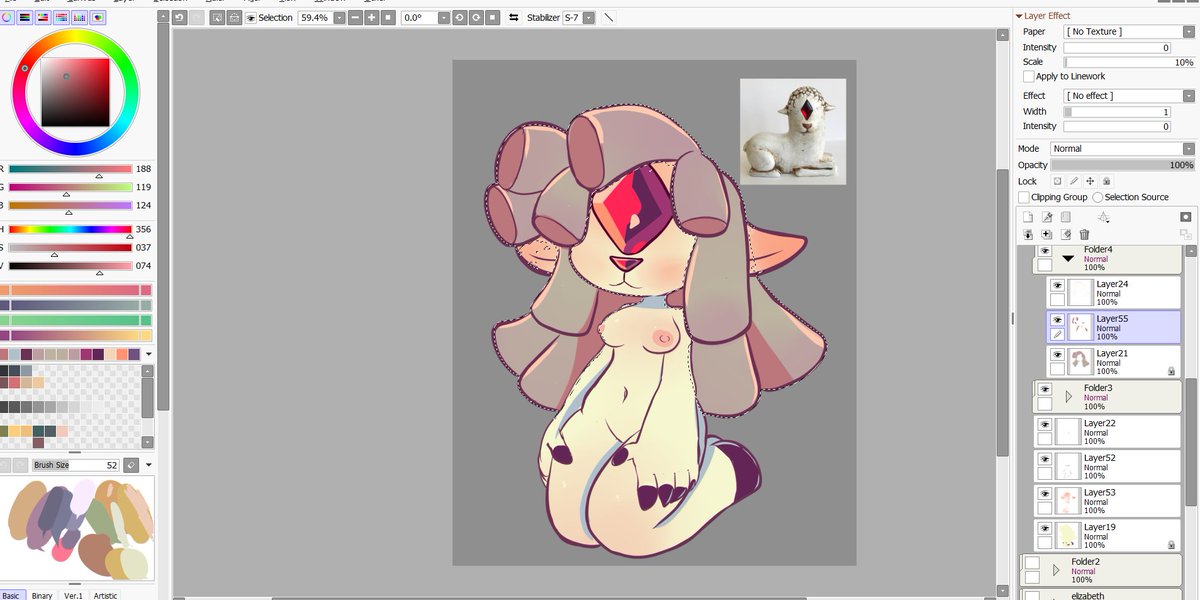
Task: Reset canvas rotation
Action: point(493,17)
